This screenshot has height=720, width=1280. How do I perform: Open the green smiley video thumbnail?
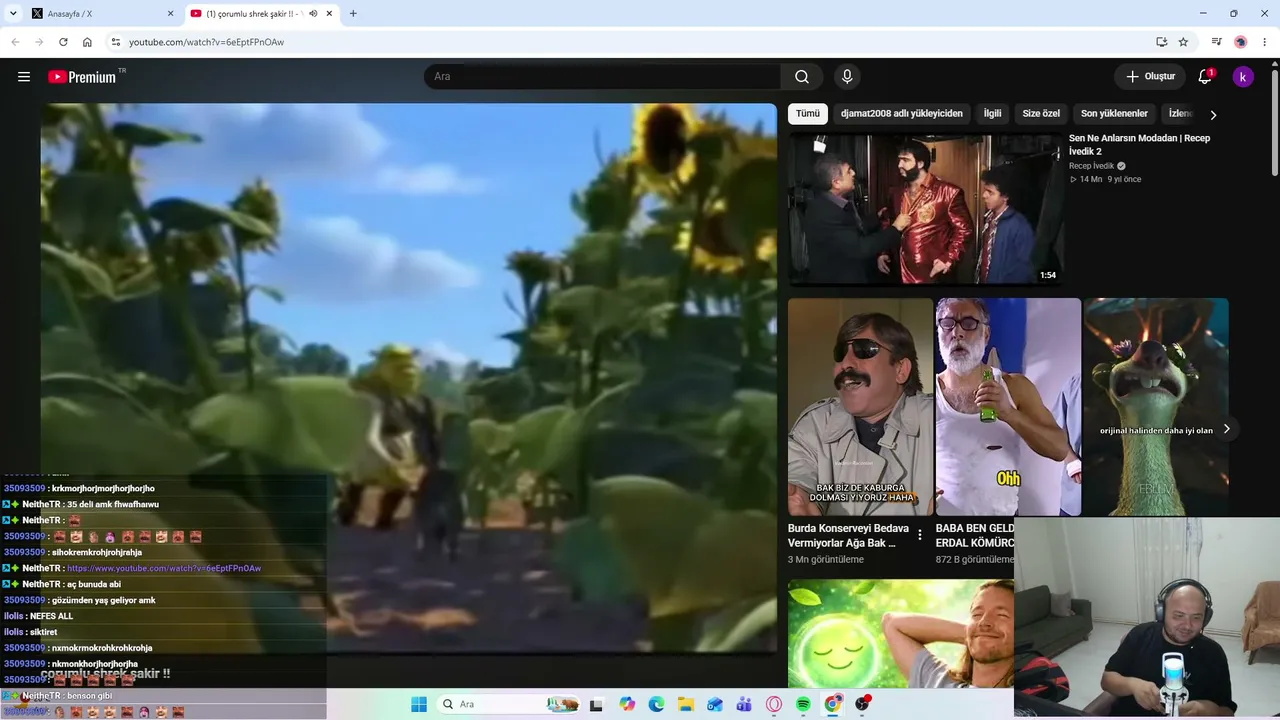(x=900, y=634)
